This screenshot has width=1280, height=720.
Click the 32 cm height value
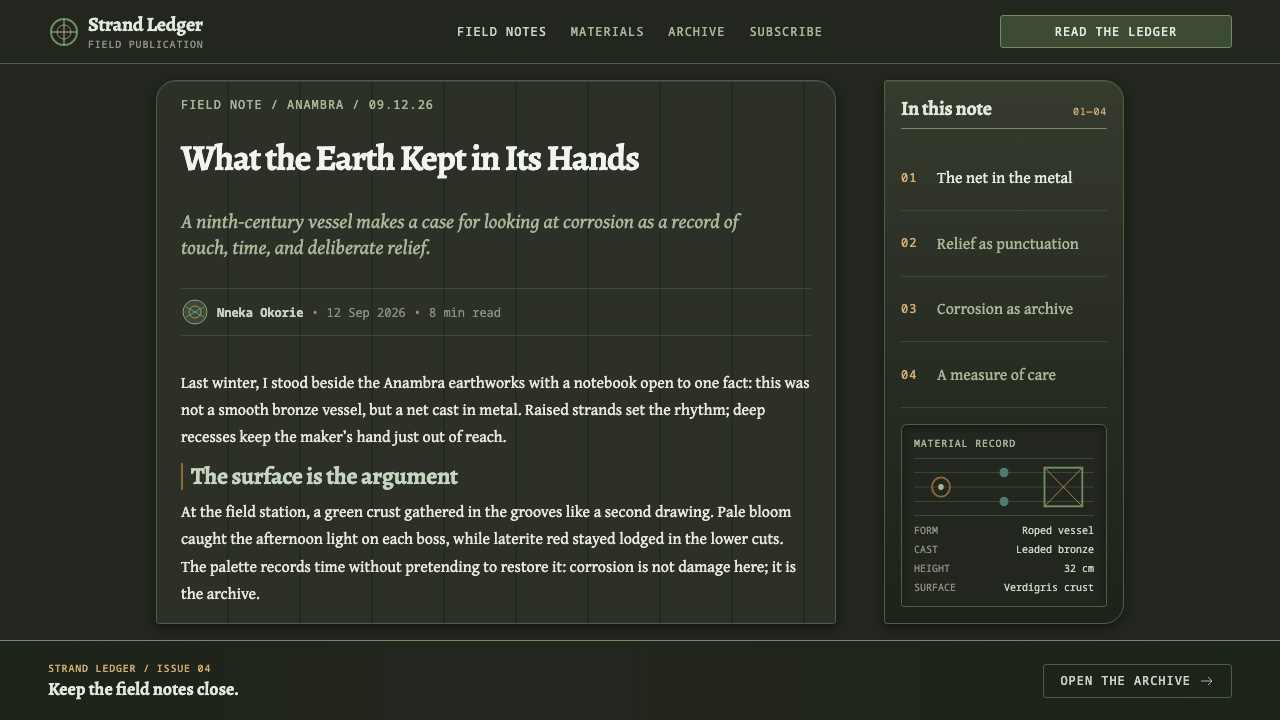coord(1079,569)
